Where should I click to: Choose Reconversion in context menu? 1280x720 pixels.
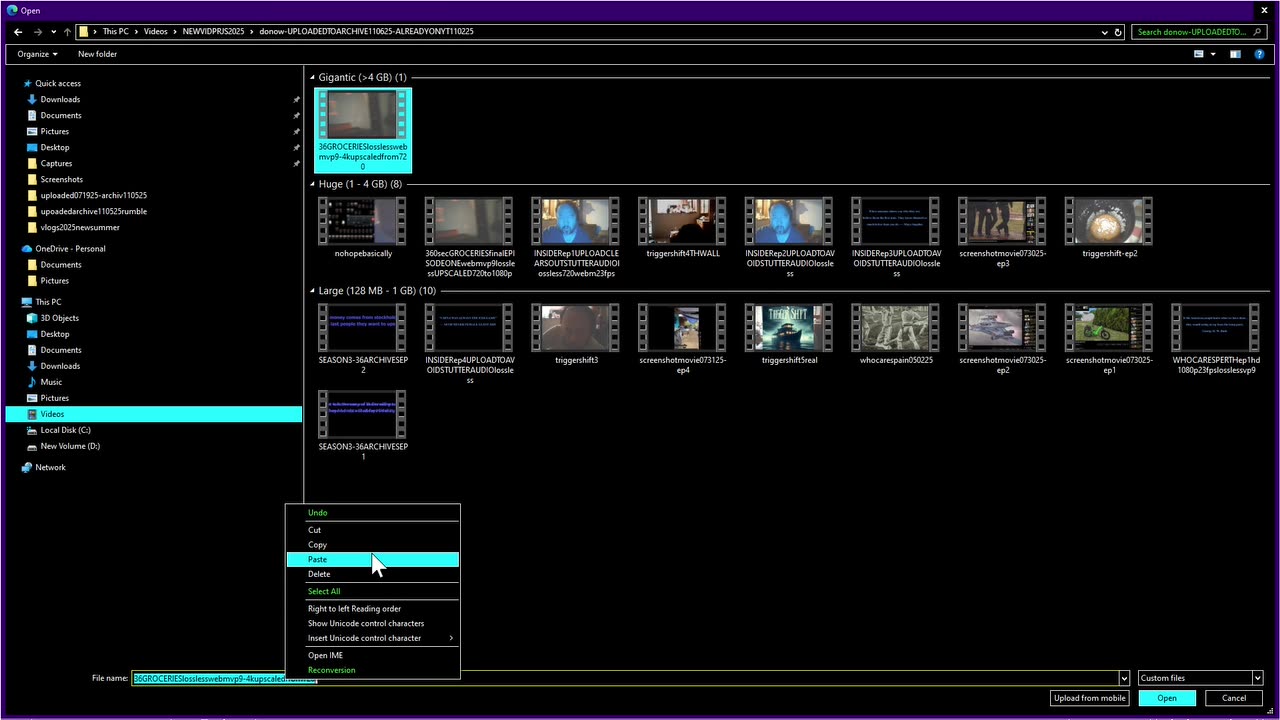point(372,670)
